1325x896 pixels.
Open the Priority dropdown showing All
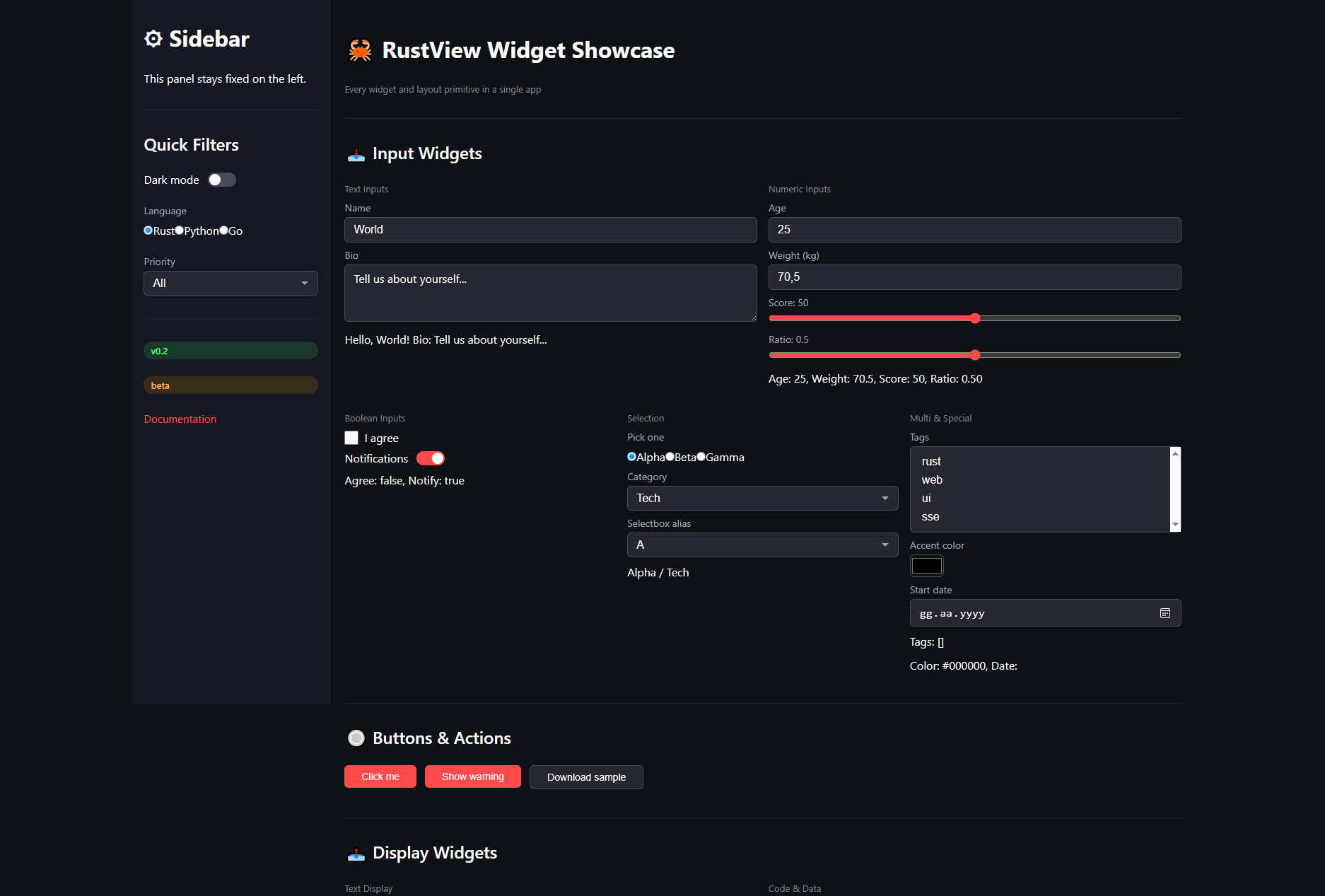(x=230, y=283)
